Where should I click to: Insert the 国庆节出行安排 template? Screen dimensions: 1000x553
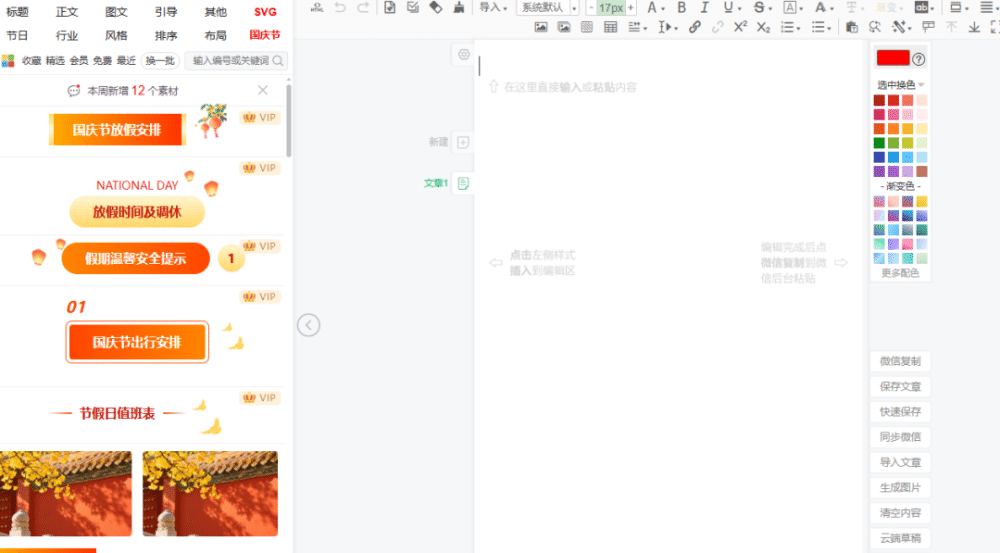point(137,342)
